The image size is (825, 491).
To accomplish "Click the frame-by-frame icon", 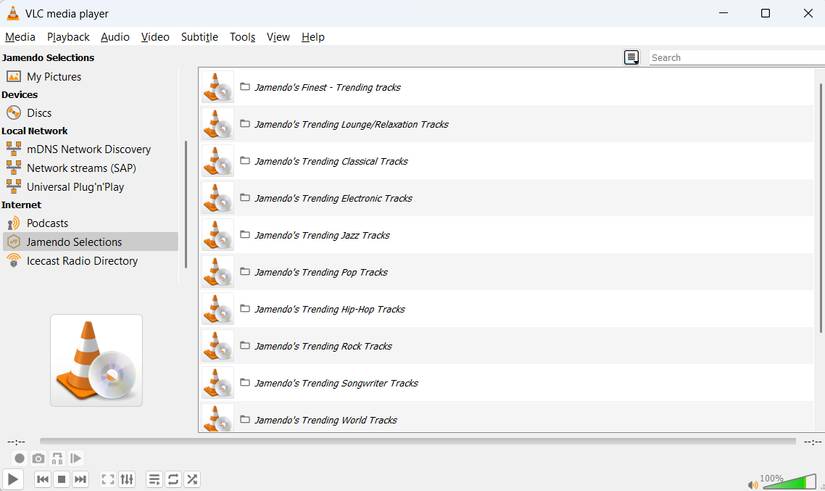I will pyautogui.click(x=76, y=458).
